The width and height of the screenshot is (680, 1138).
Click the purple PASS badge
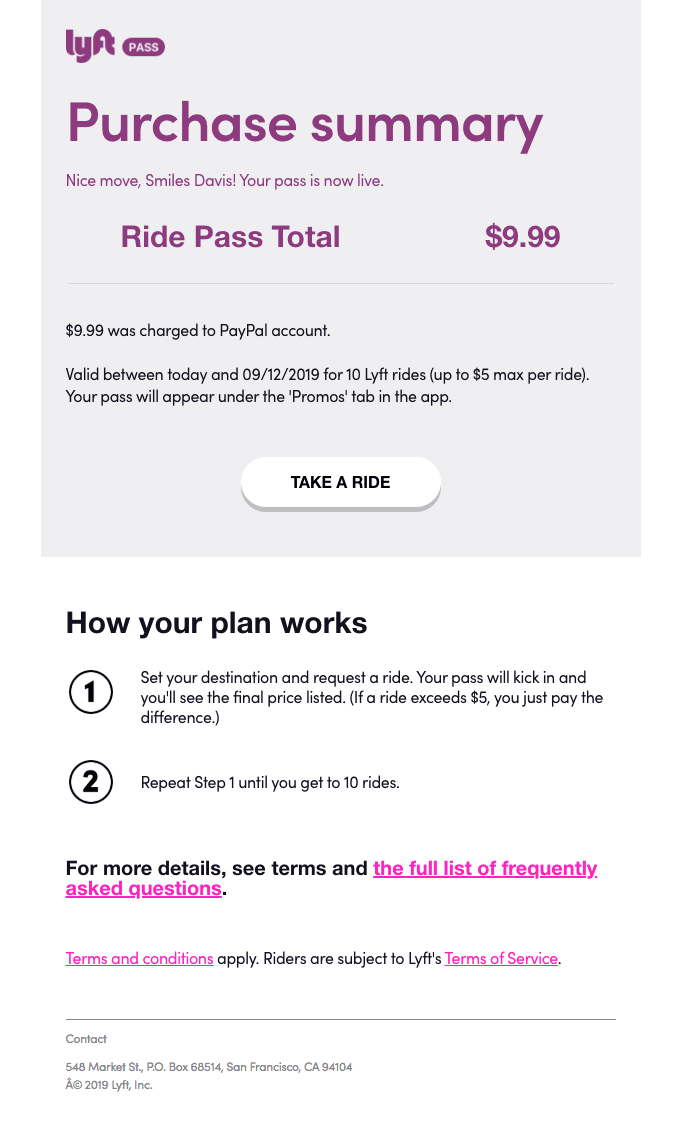[143, 46]
